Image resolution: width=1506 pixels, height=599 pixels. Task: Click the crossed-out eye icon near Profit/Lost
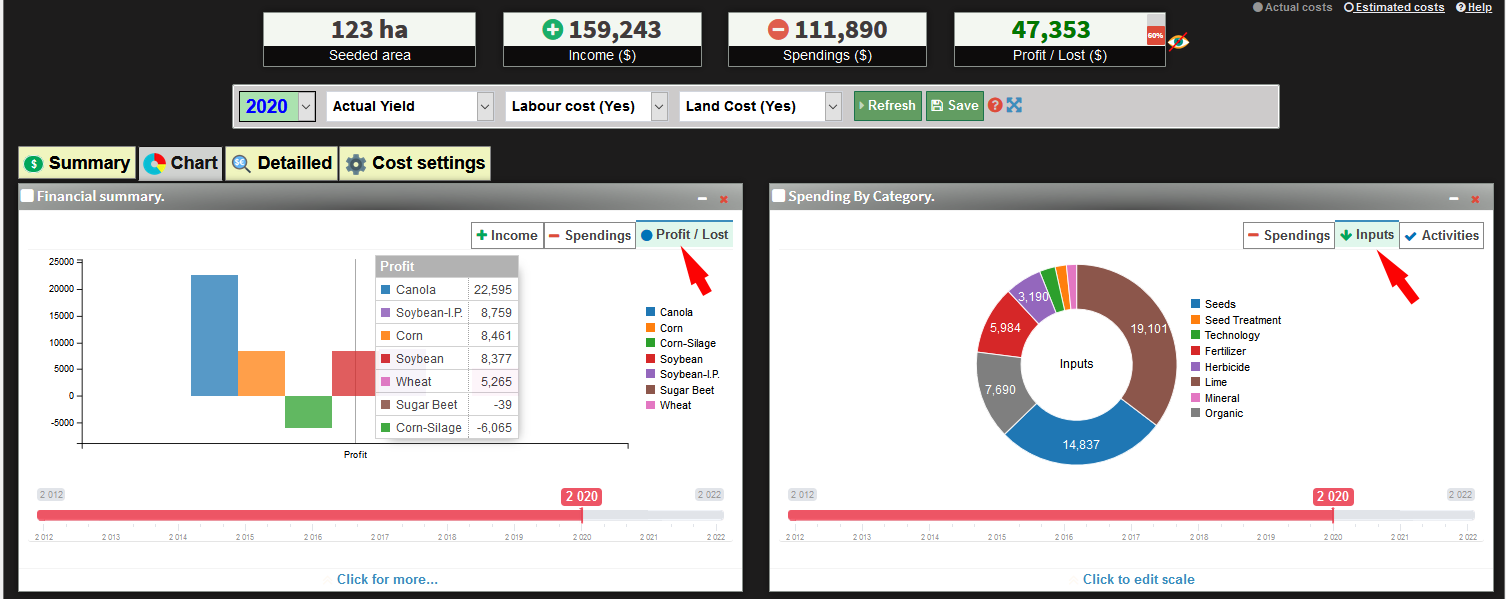click(x=1180, y=43)
